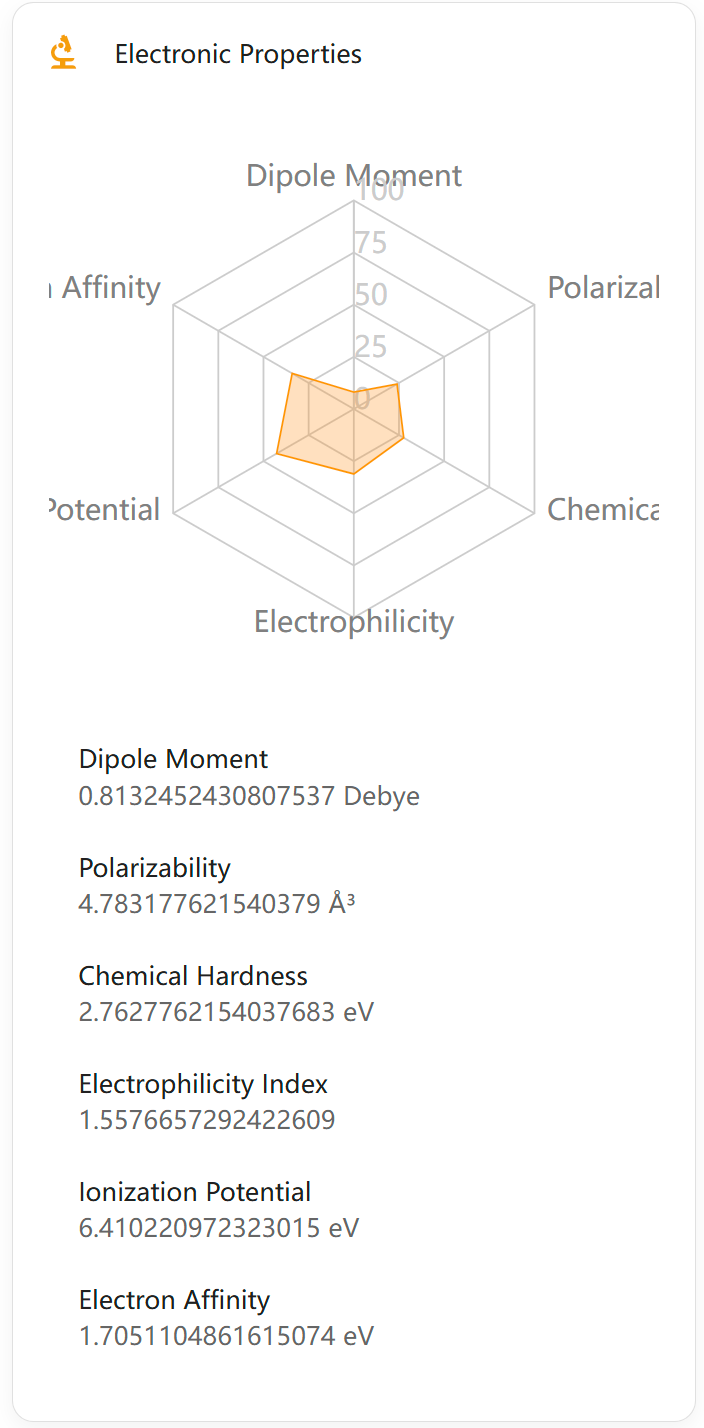Screen dimensions: 704x1428
Task: Click the Dipole Moment radar axis label
Action: [x=353, y=176]
